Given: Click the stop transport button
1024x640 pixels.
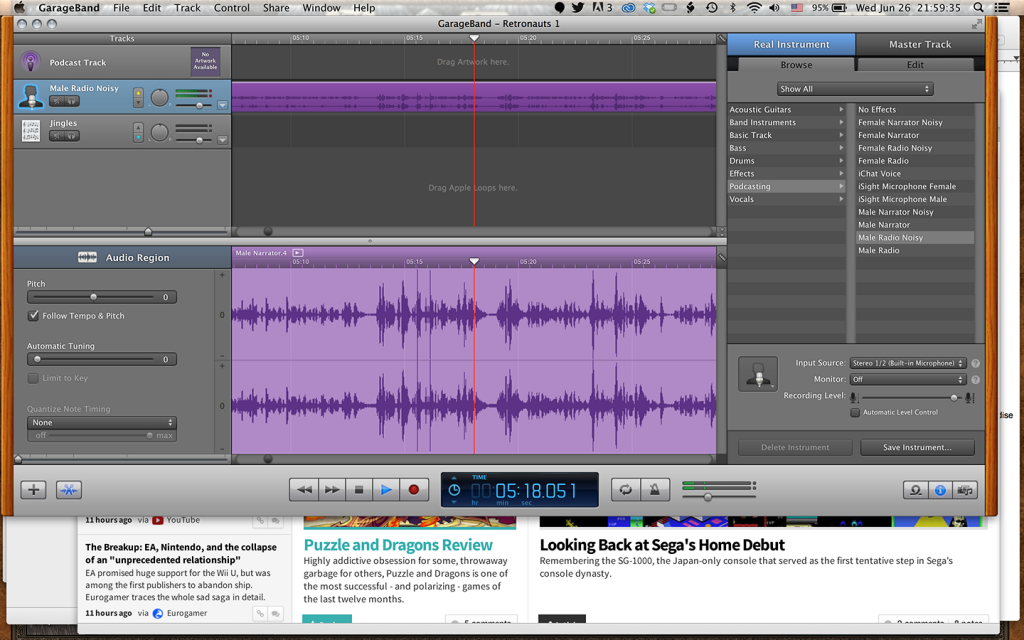Looking at the screenshot, I should pyautogui.click(x=359, y=490).
